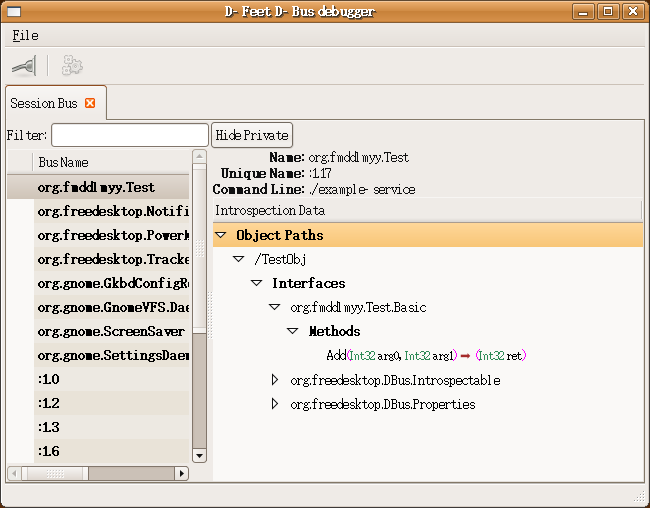Click the Unique Name value :1.17
The image size is (650, 508).
(320, 173)
